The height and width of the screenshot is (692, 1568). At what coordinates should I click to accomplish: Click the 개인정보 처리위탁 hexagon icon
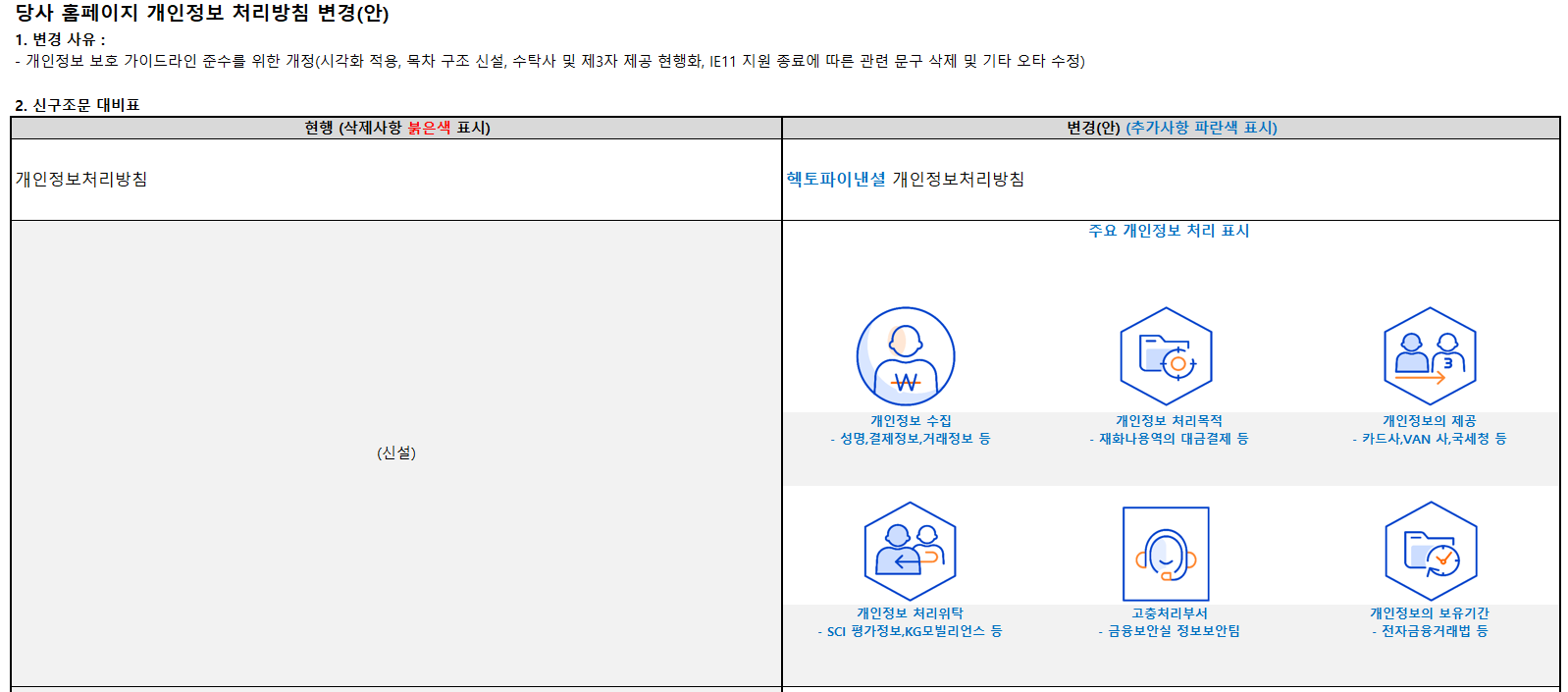click(x=910, y=551)
